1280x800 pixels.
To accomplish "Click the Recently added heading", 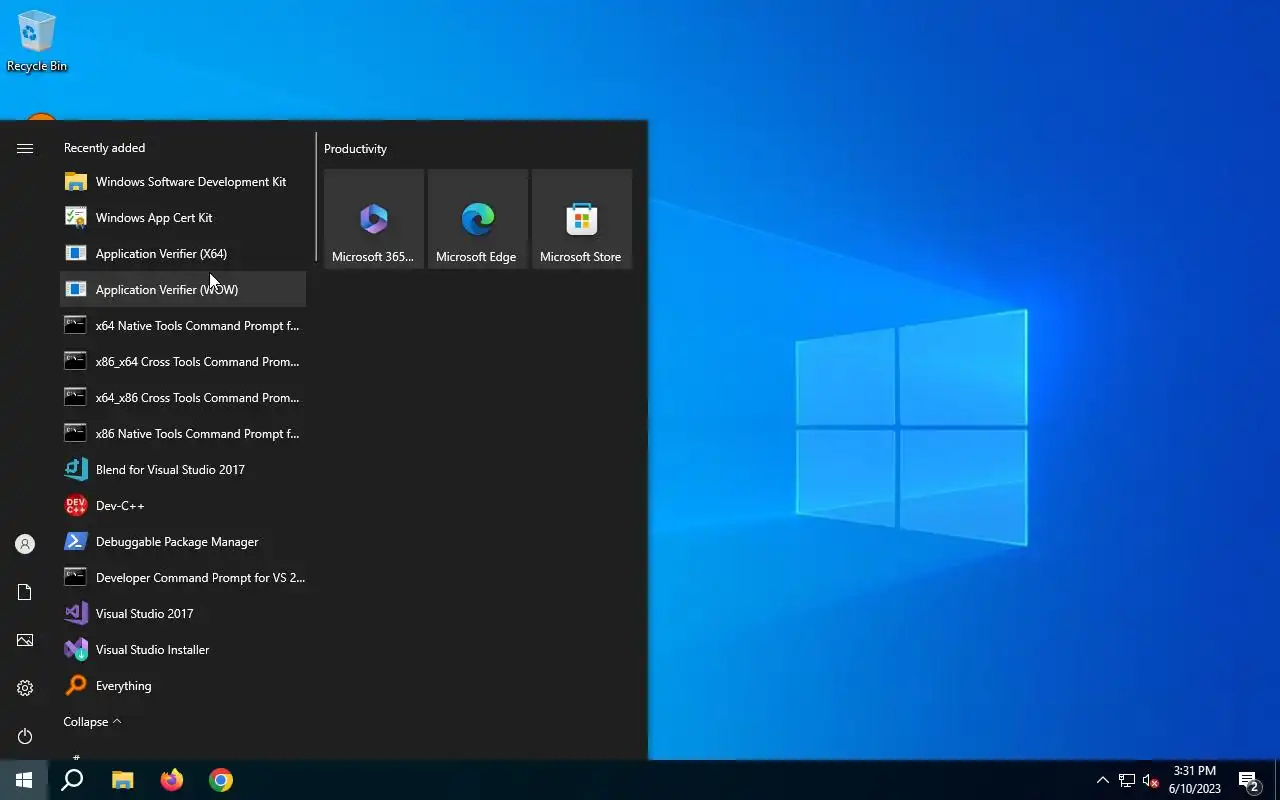I will pyautogui.click(x=104, y=148).
